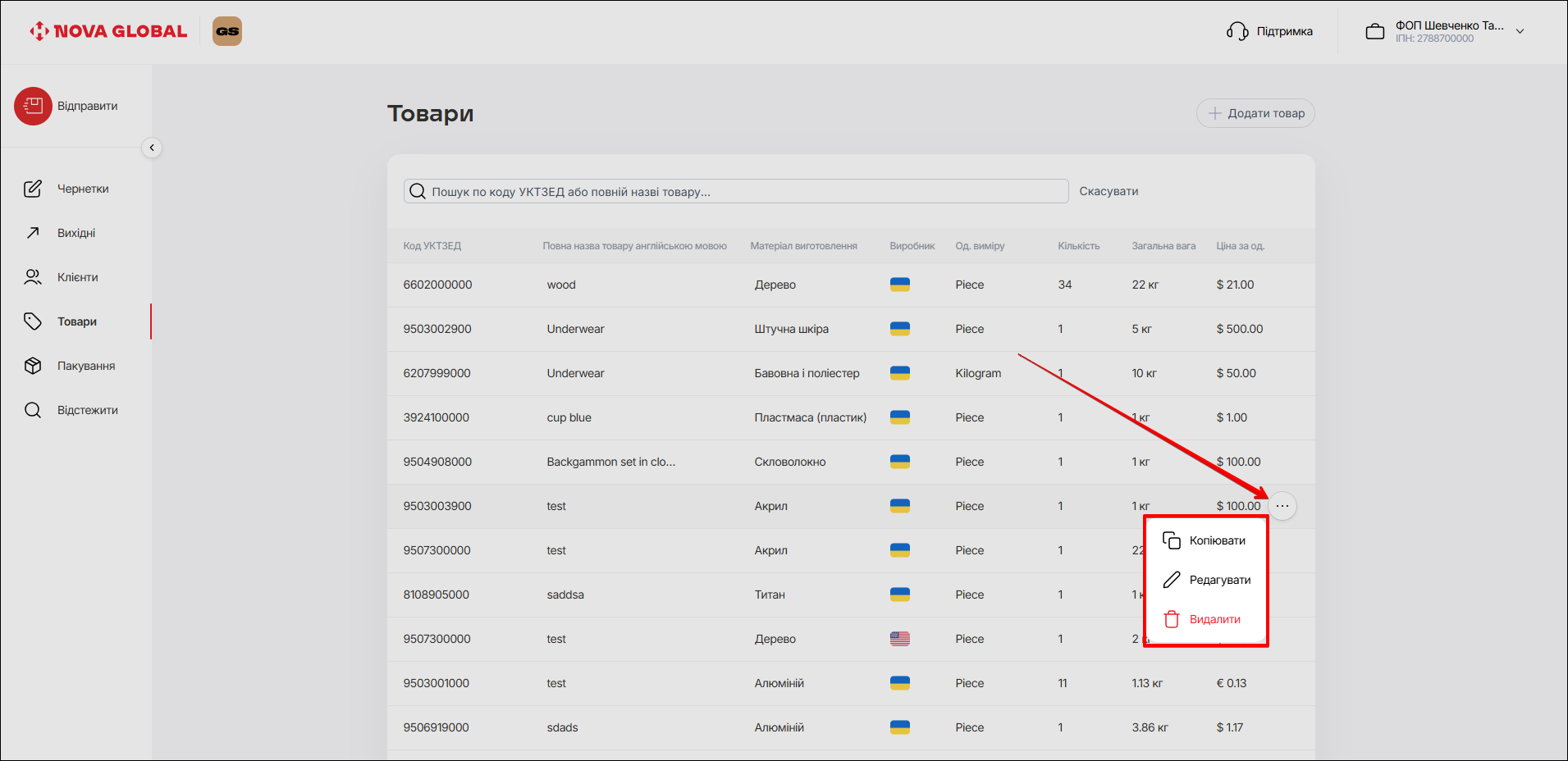Screen dimensions: 1568x761
Task: Choose Редагувати in the context menu
Action: click(1219, 580)
